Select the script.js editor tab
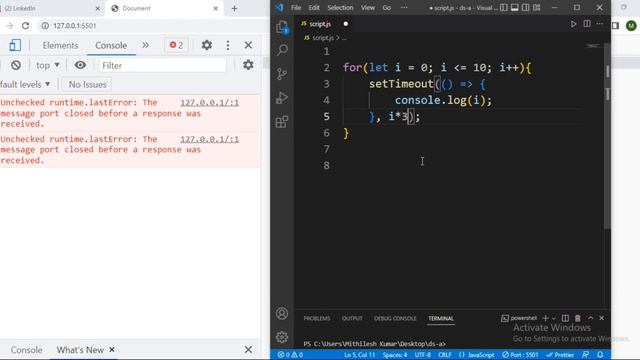 320,24
